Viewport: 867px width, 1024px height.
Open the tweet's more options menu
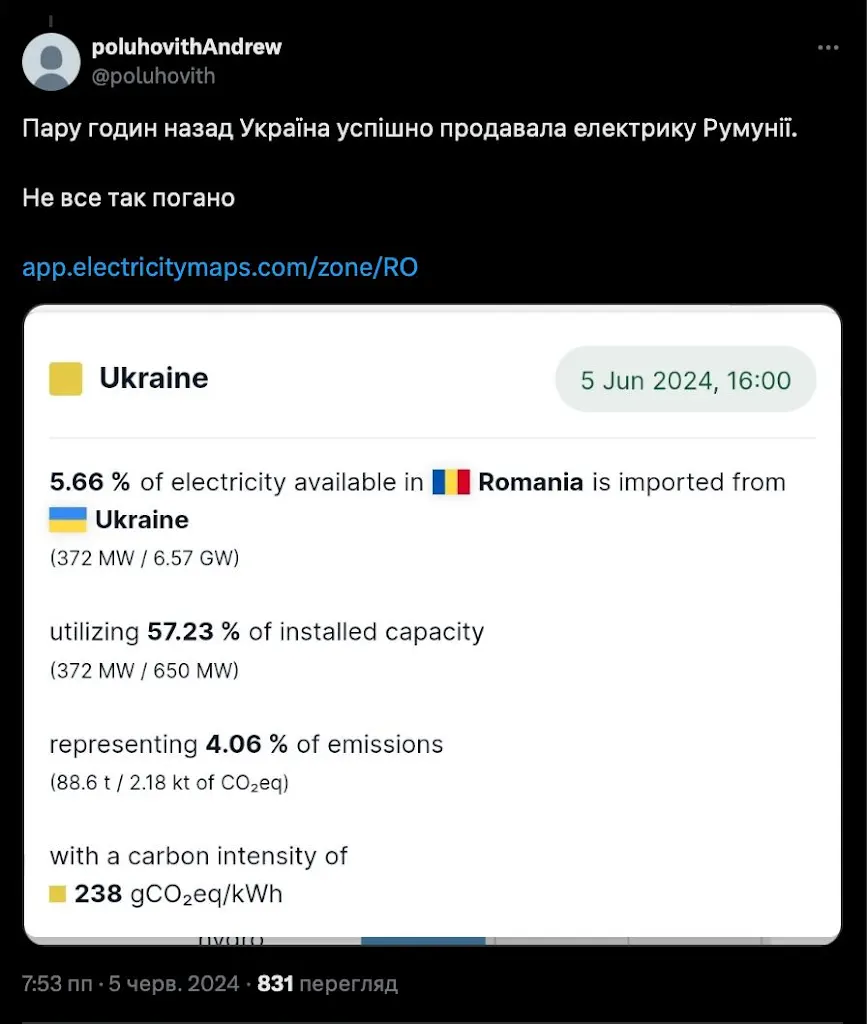(828, 48)
